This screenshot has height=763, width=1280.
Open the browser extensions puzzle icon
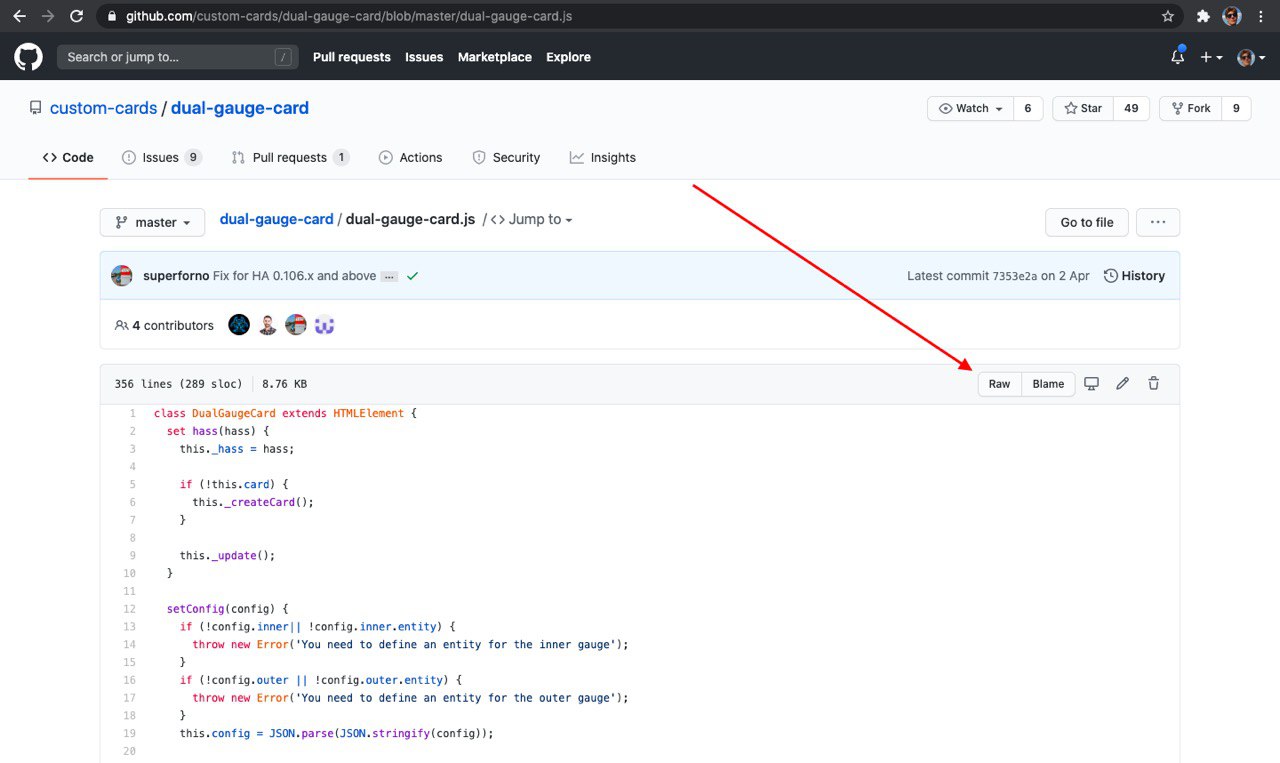click(1203, 16)
